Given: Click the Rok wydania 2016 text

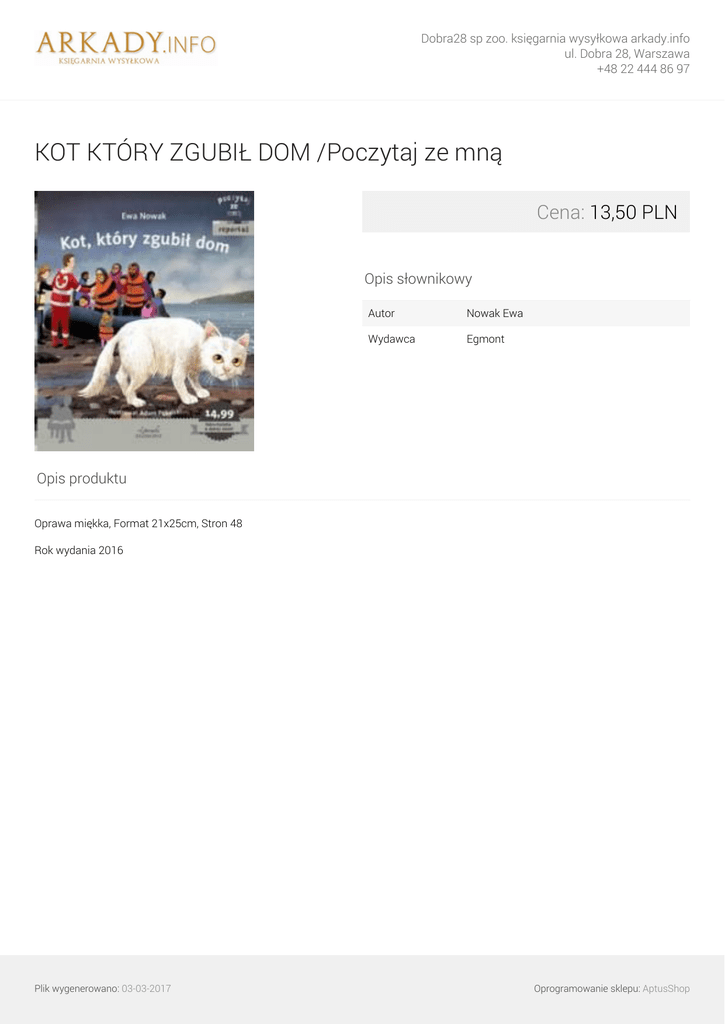Looking at the screenshot, I should pyautogui.click(x=79, y=551).
